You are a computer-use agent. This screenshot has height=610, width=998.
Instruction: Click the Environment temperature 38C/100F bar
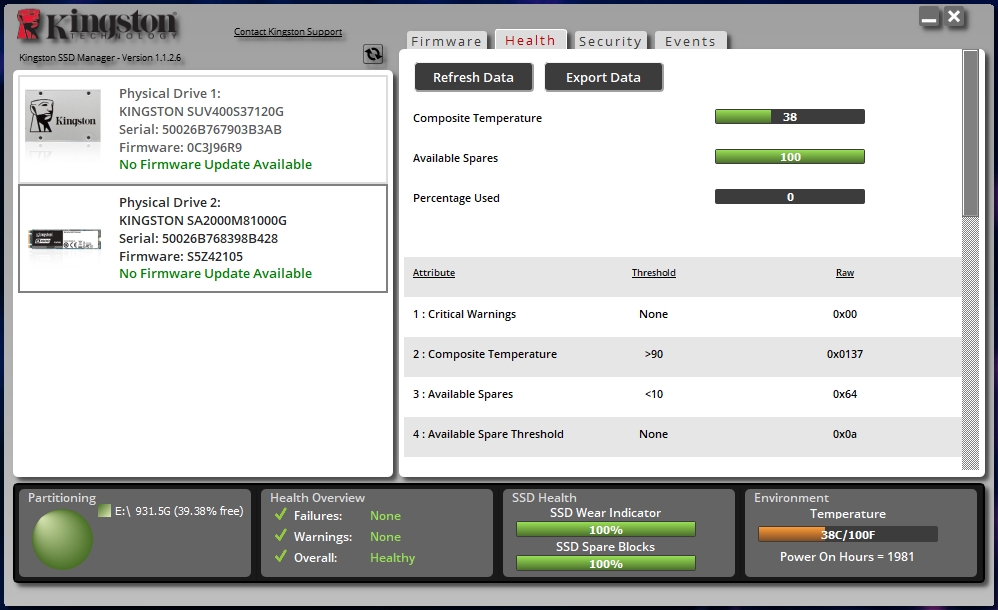click(847, 534)
